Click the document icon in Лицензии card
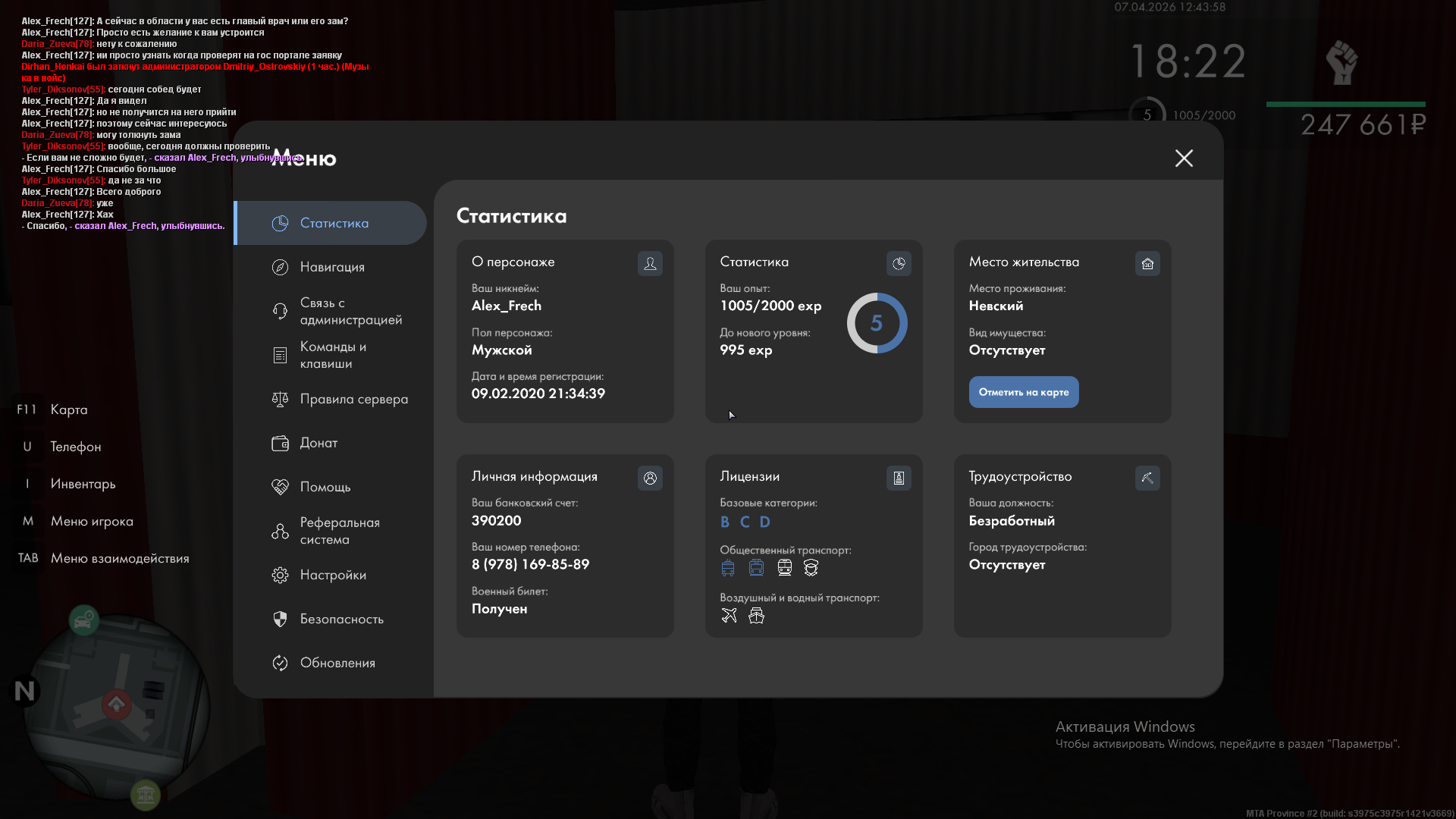Image resolution: width=1456 pixels, height=819 pixels. tap(899, 478)
